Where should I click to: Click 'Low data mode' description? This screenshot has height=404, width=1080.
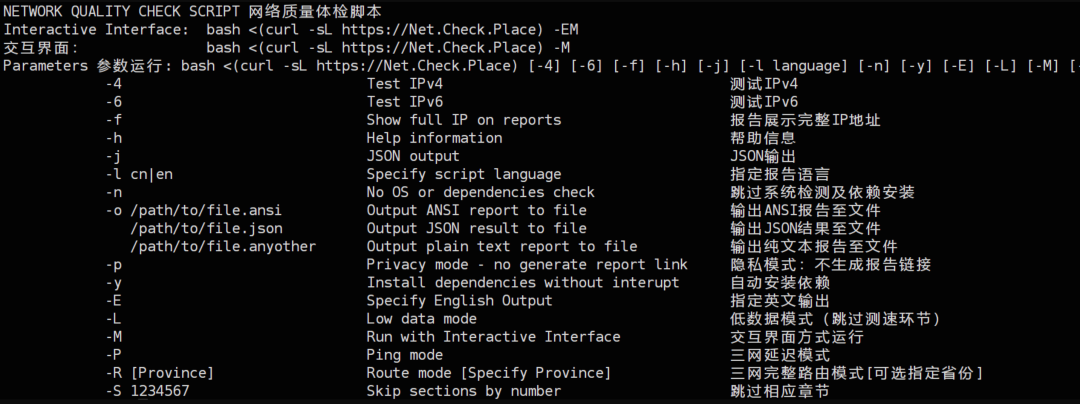[x=422, y=319]
